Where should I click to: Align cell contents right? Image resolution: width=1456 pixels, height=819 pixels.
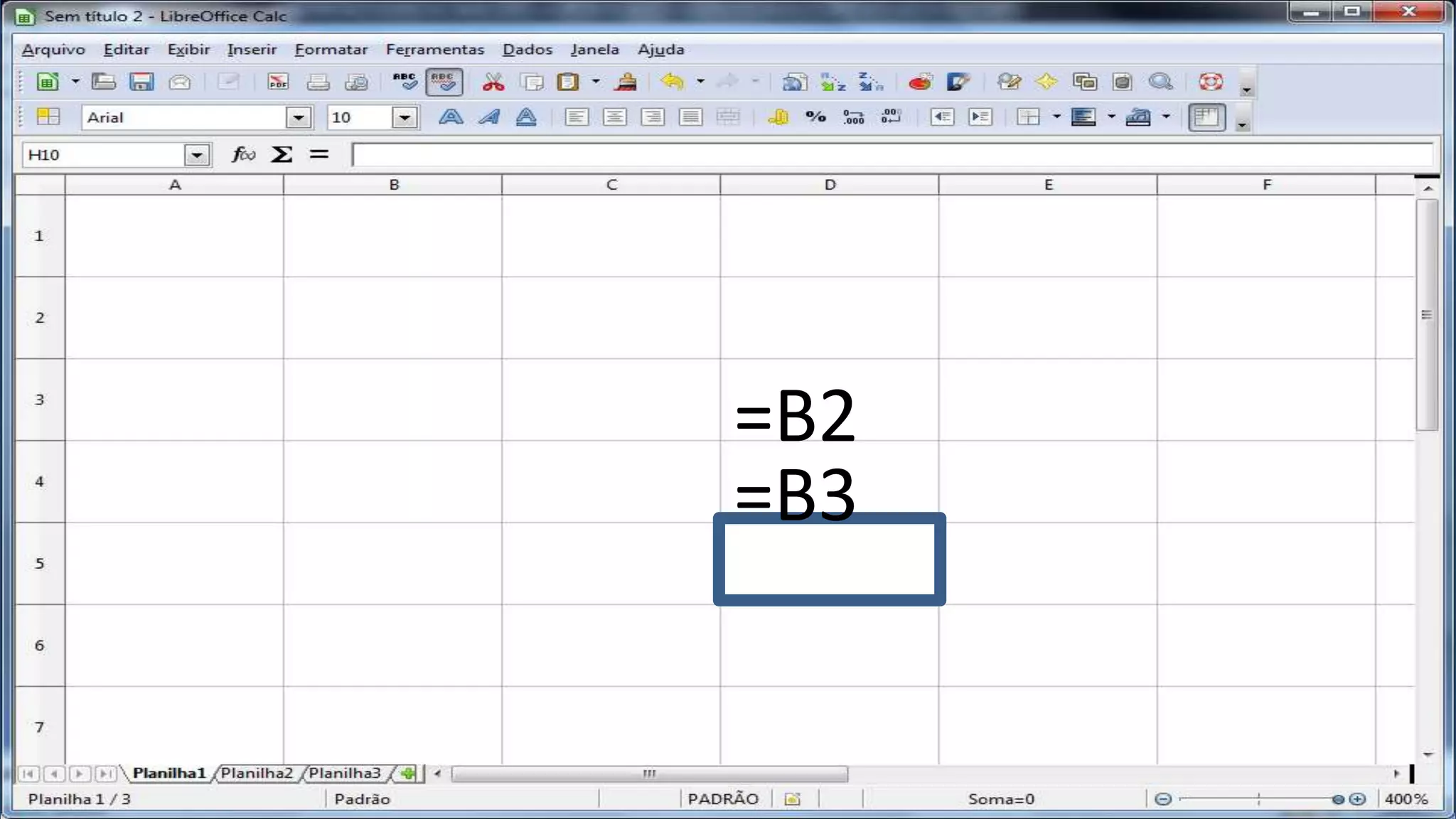pos(653,117)
